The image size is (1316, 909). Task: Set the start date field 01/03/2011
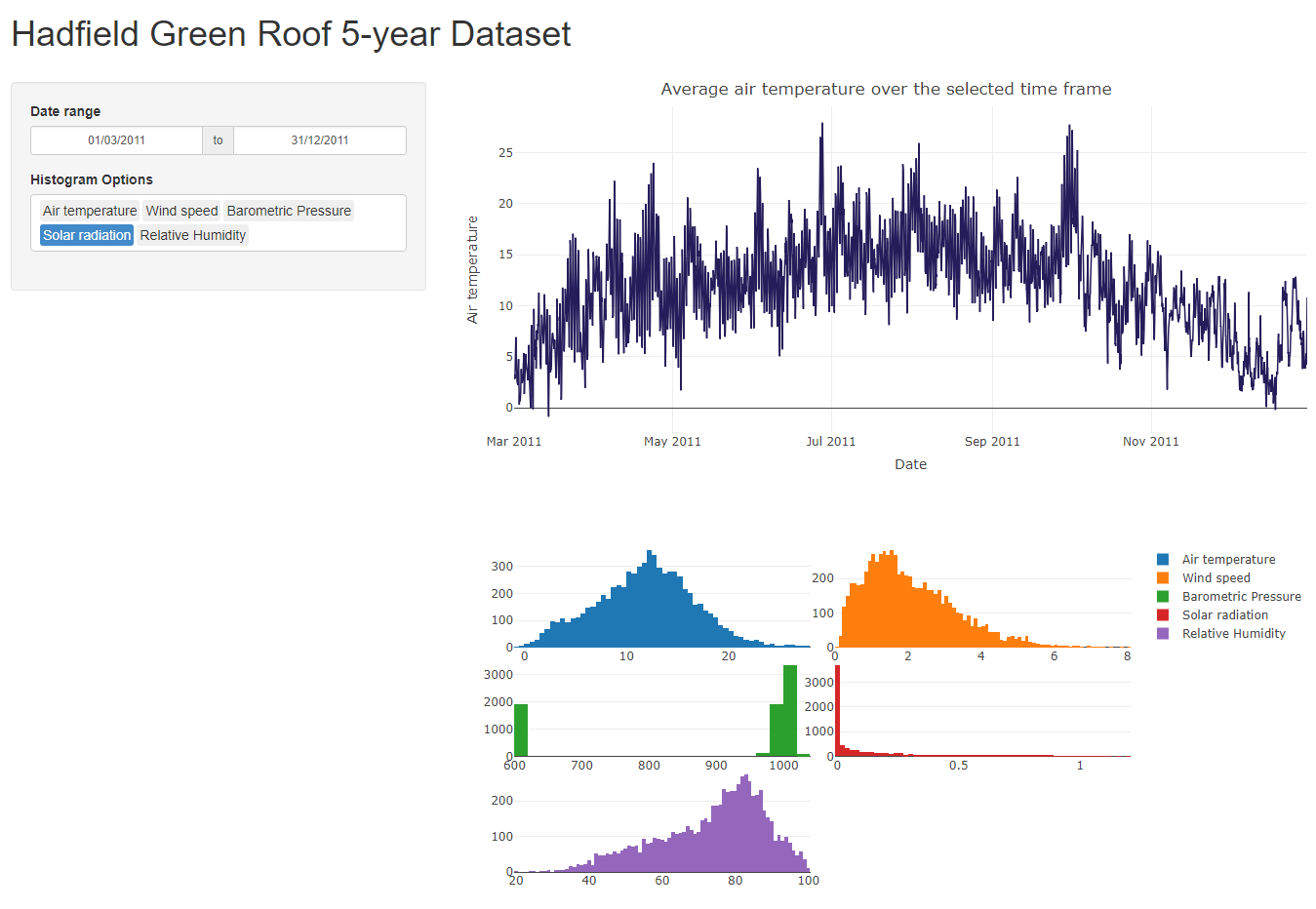click(116, 140)
